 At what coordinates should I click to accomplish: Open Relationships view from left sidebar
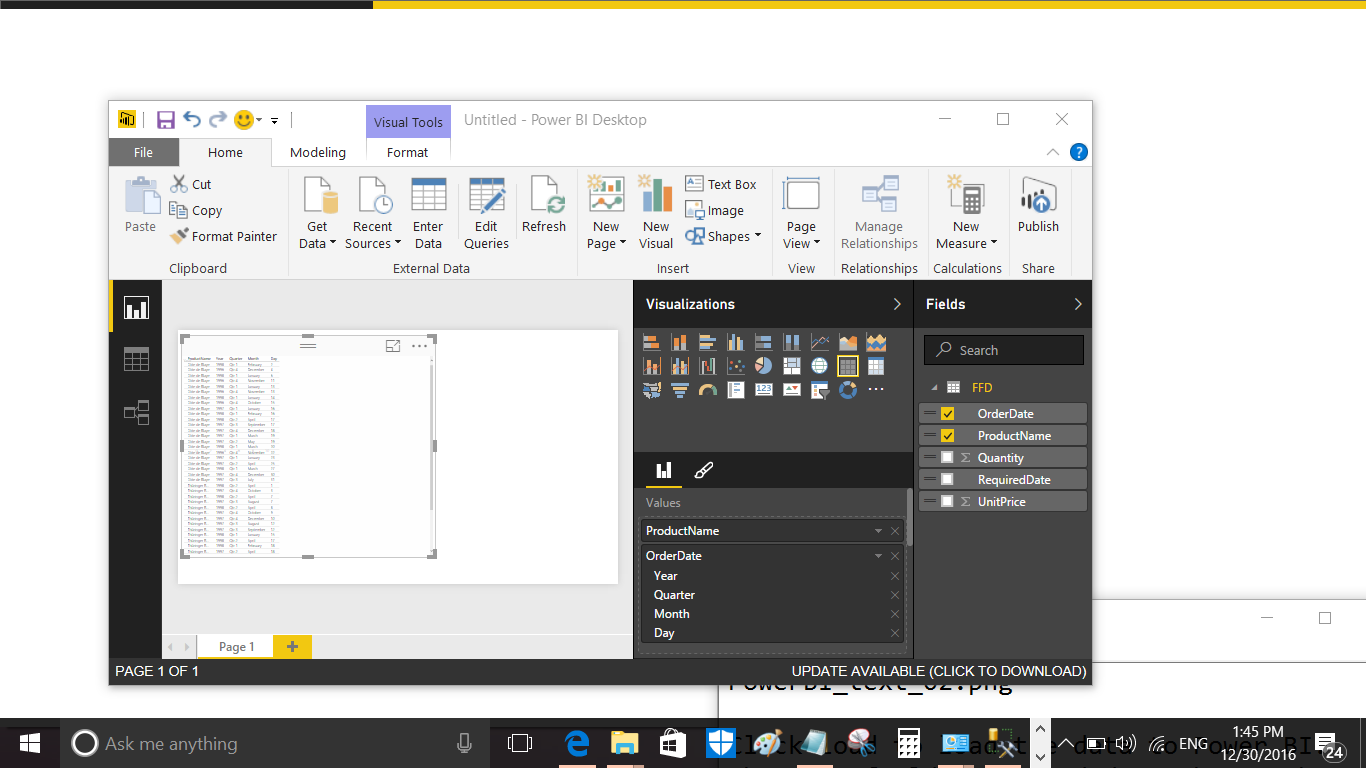[x=135, y=412]
